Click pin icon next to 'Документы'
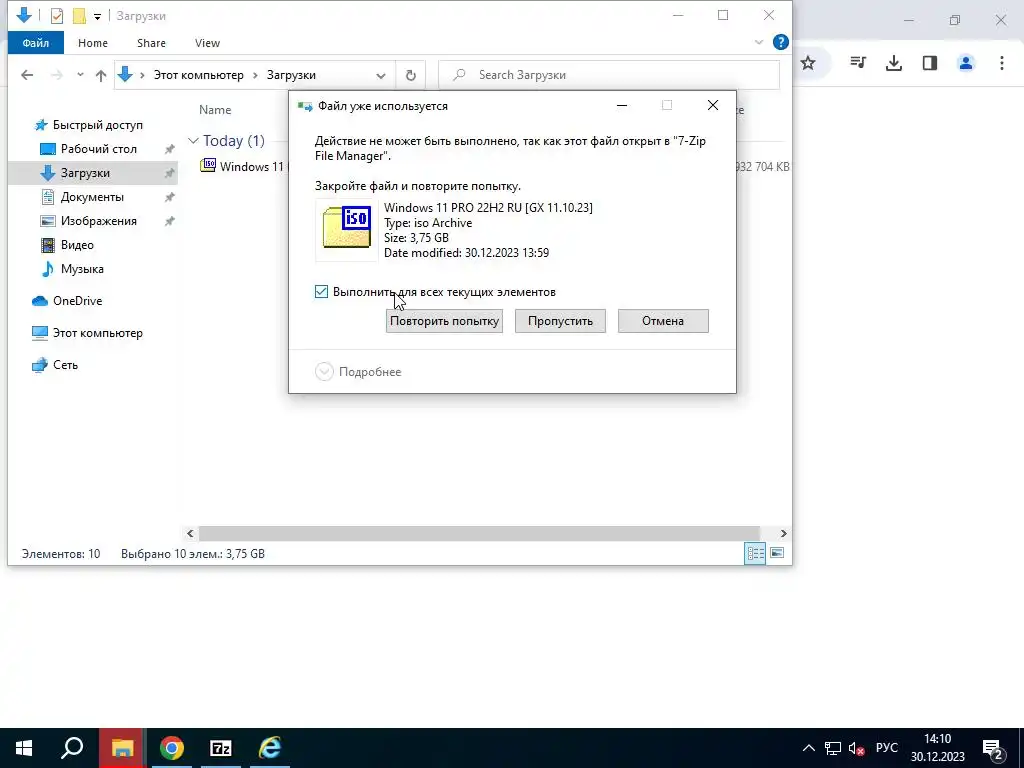 (169, 197)
